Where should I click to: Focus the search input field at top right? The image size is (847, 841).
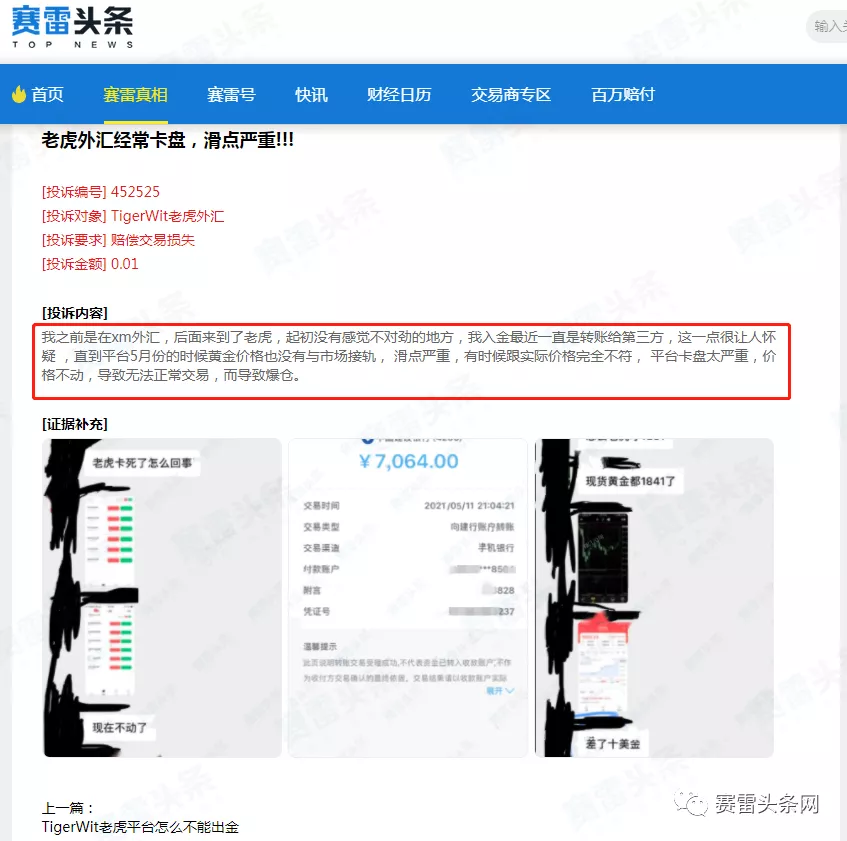coord(828,26)
